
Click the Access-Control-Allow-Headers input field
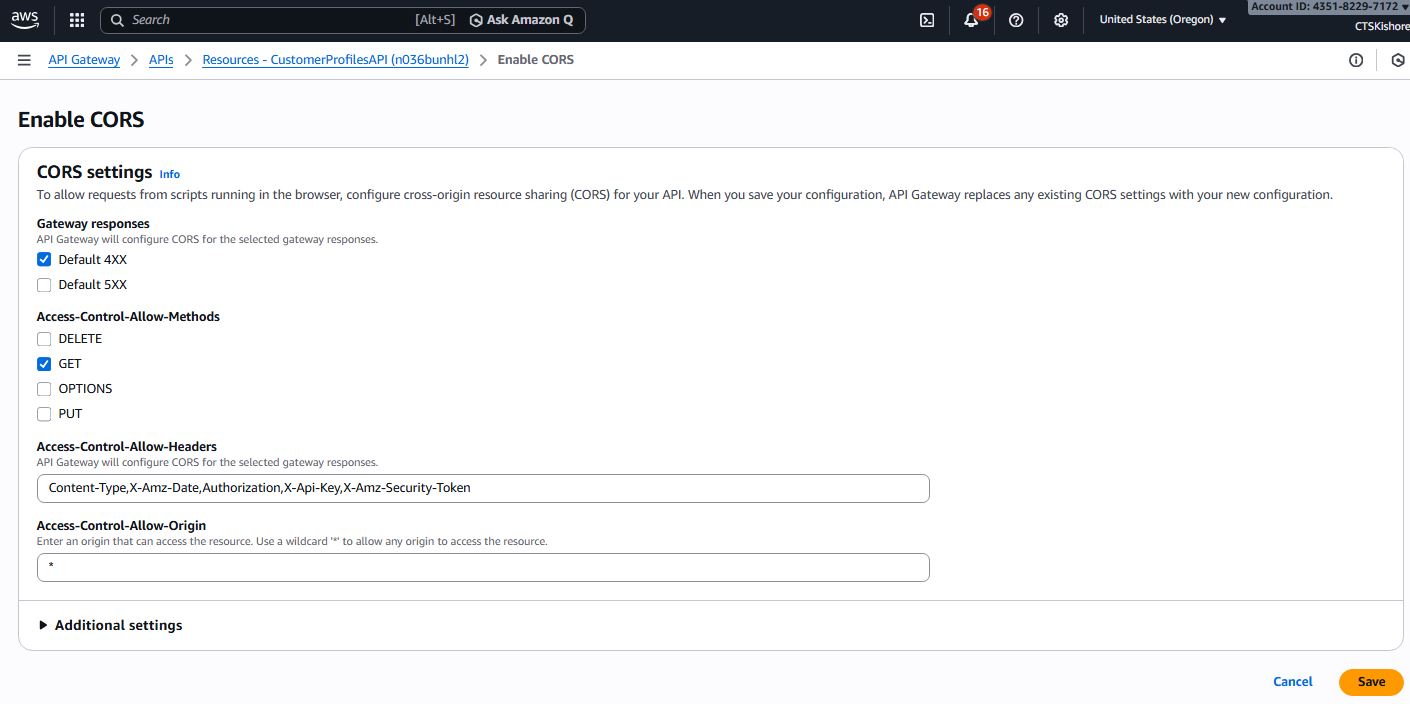coord(483,488)
